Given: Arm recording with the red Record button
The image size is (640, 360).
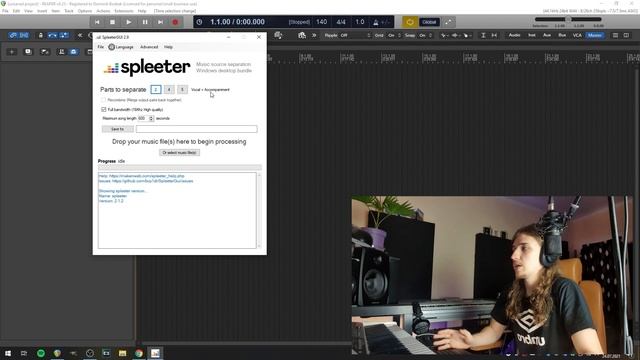Looking at the screenshot, I should (x=176, y=22).
